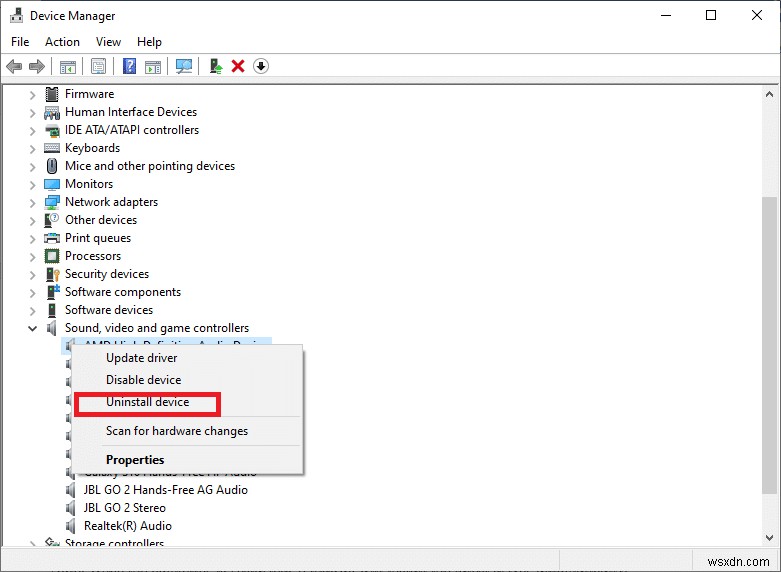Click the Other devices question-mark icon
Image resolution: width=781 pixels, height=572 pixels.
pyautogui.click(x=52, y=220)
